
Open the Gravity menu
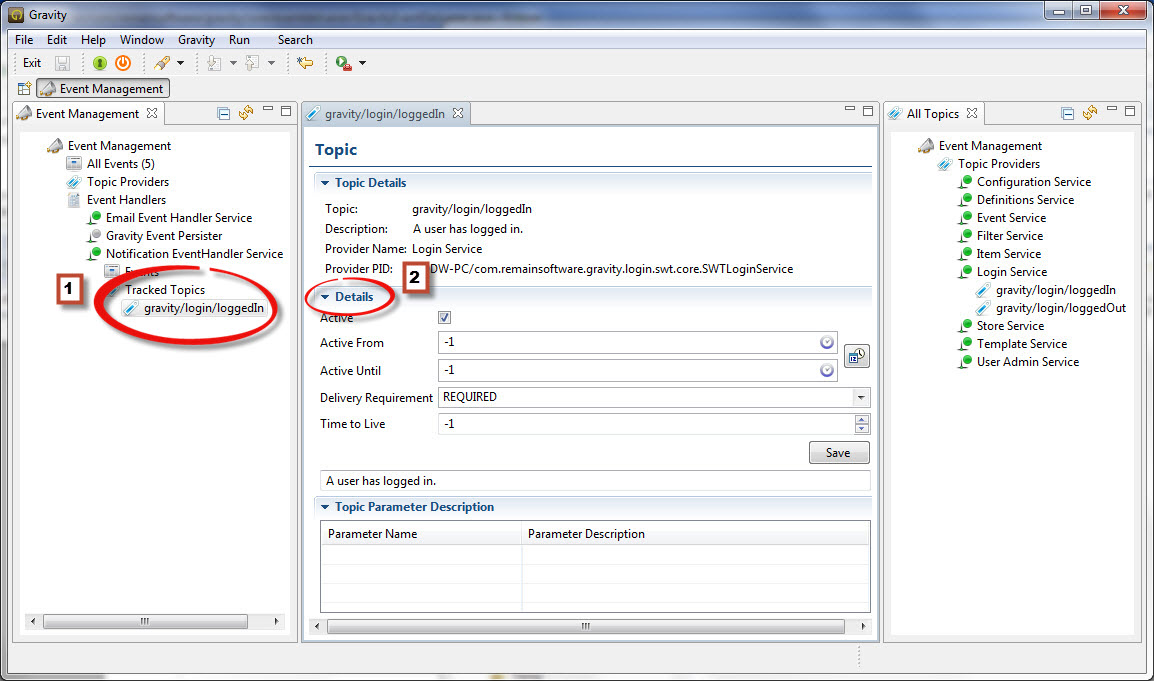(196, 40)
